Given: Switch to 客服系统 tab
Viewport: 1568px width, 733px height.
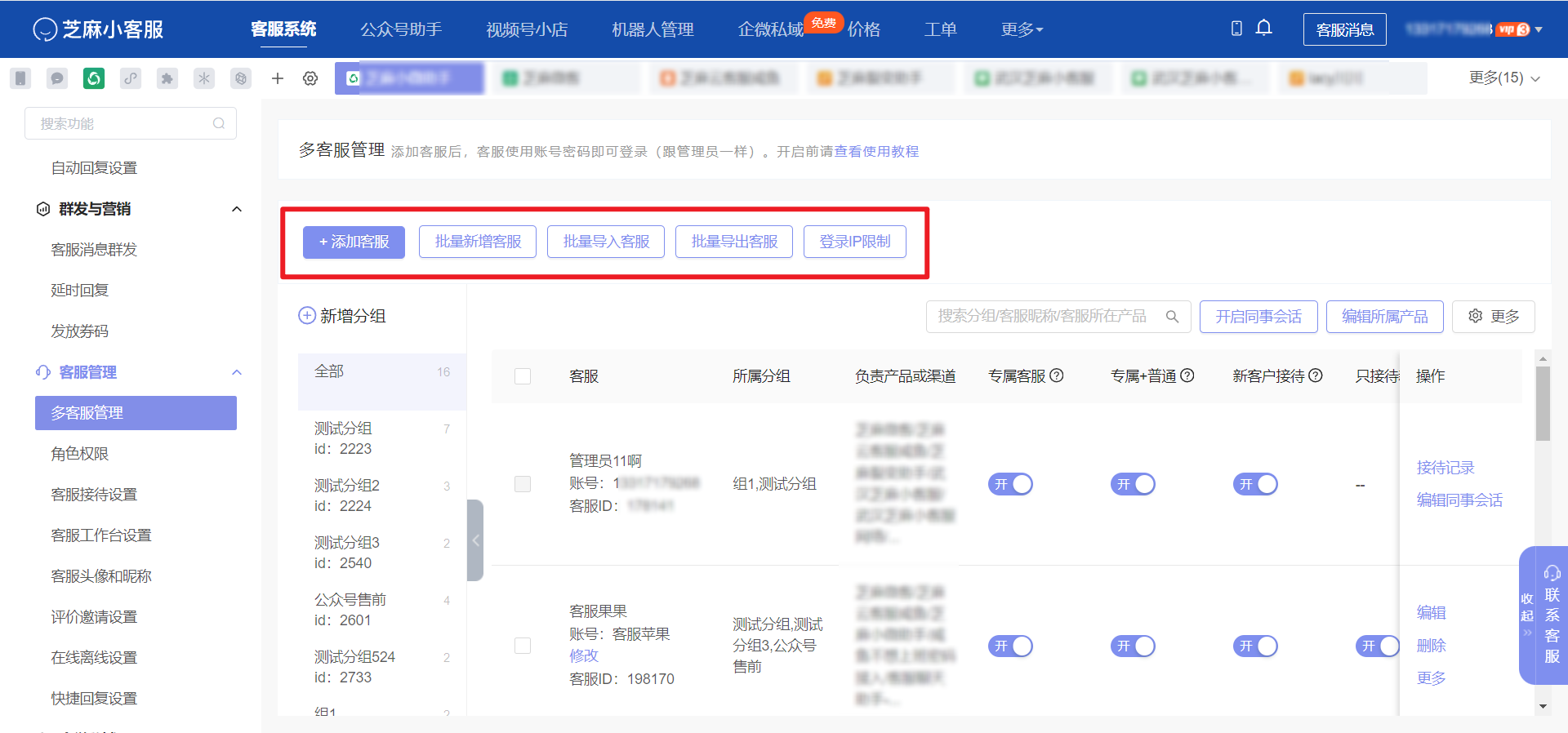Looking at the screenshot, I should point(283,29).
